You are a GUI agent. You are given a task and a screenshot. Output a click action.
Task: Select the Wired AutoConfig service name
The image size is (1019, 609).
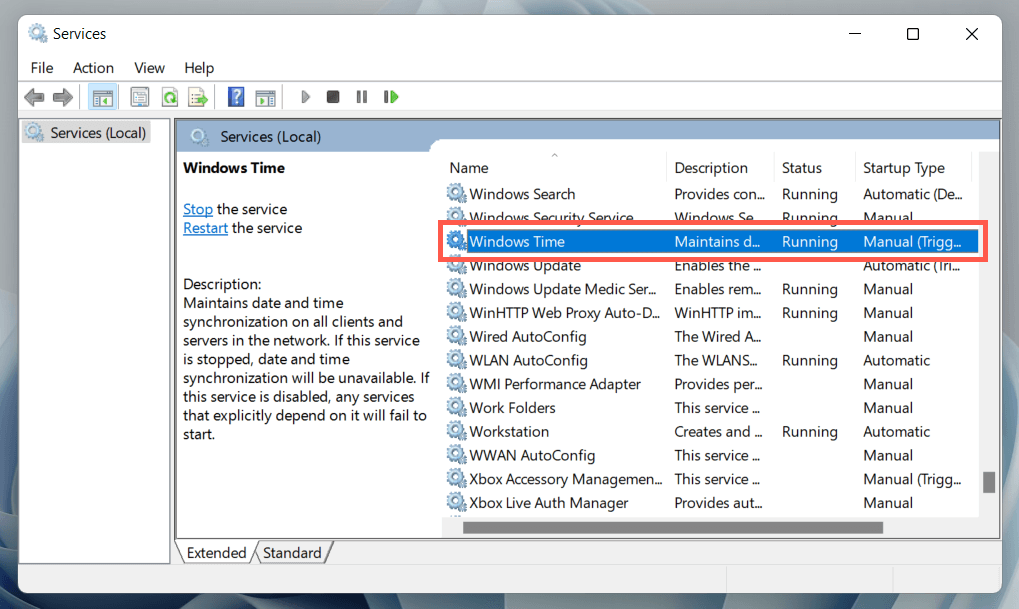click(528, 337)
